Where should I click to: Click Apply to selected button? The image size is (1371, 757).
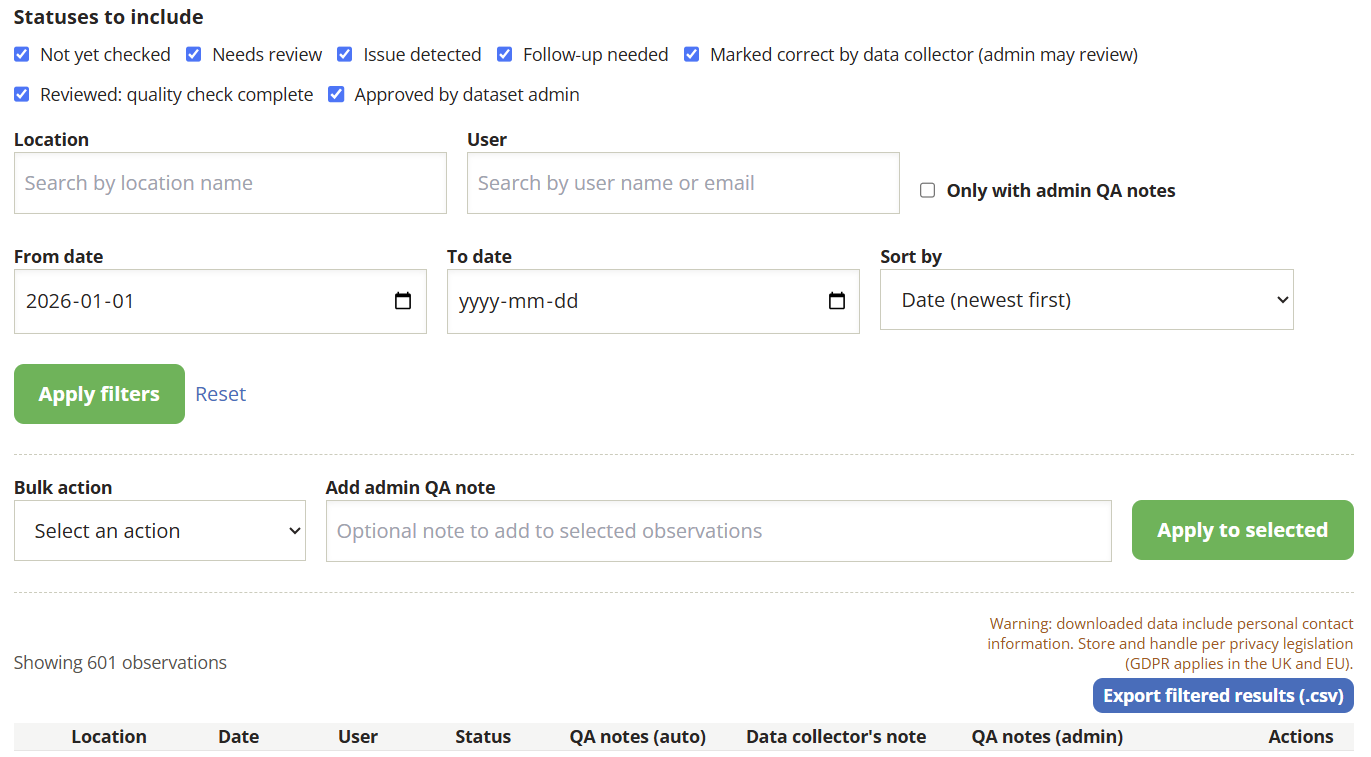1242,530
